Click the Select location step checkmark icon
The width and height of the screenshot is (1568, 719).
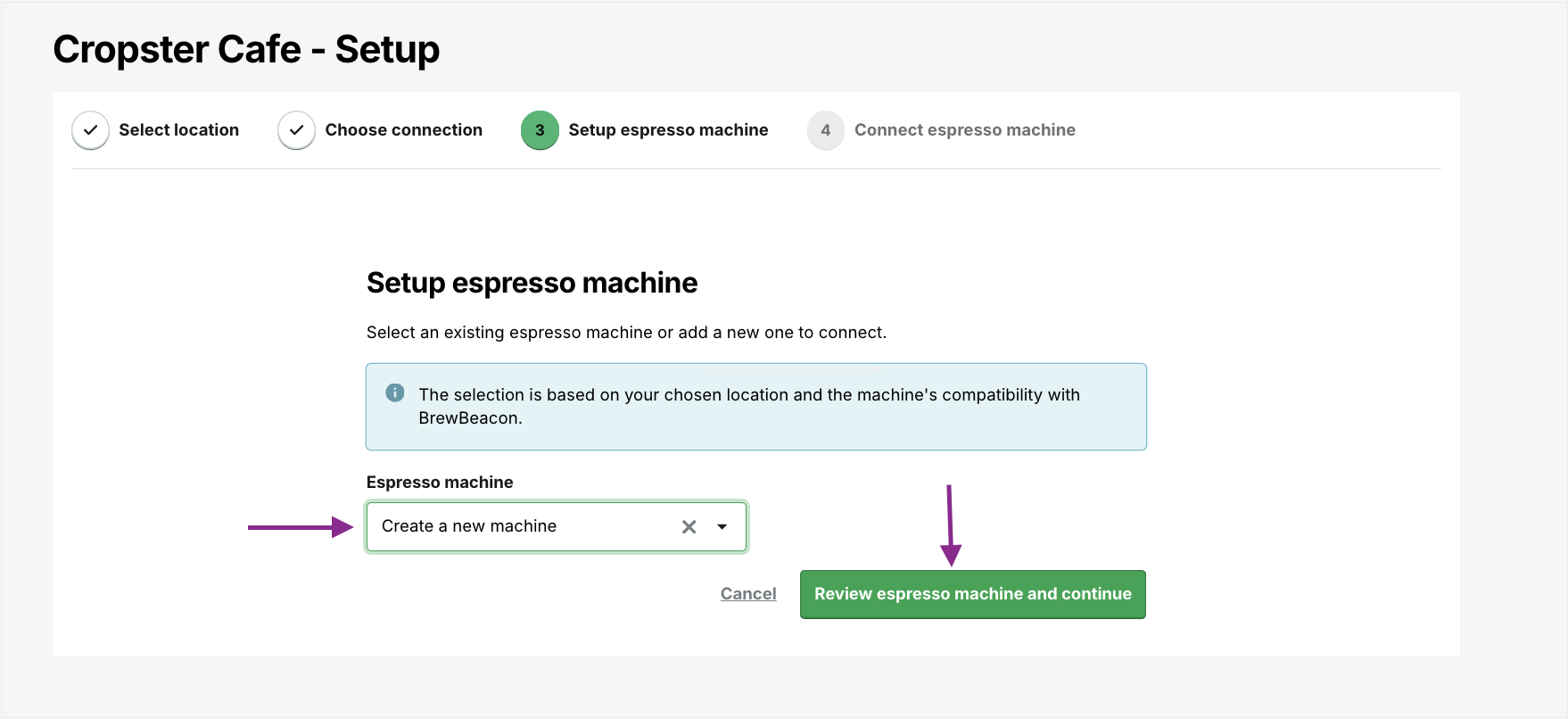pyautogui.click(x=90, y=130)
